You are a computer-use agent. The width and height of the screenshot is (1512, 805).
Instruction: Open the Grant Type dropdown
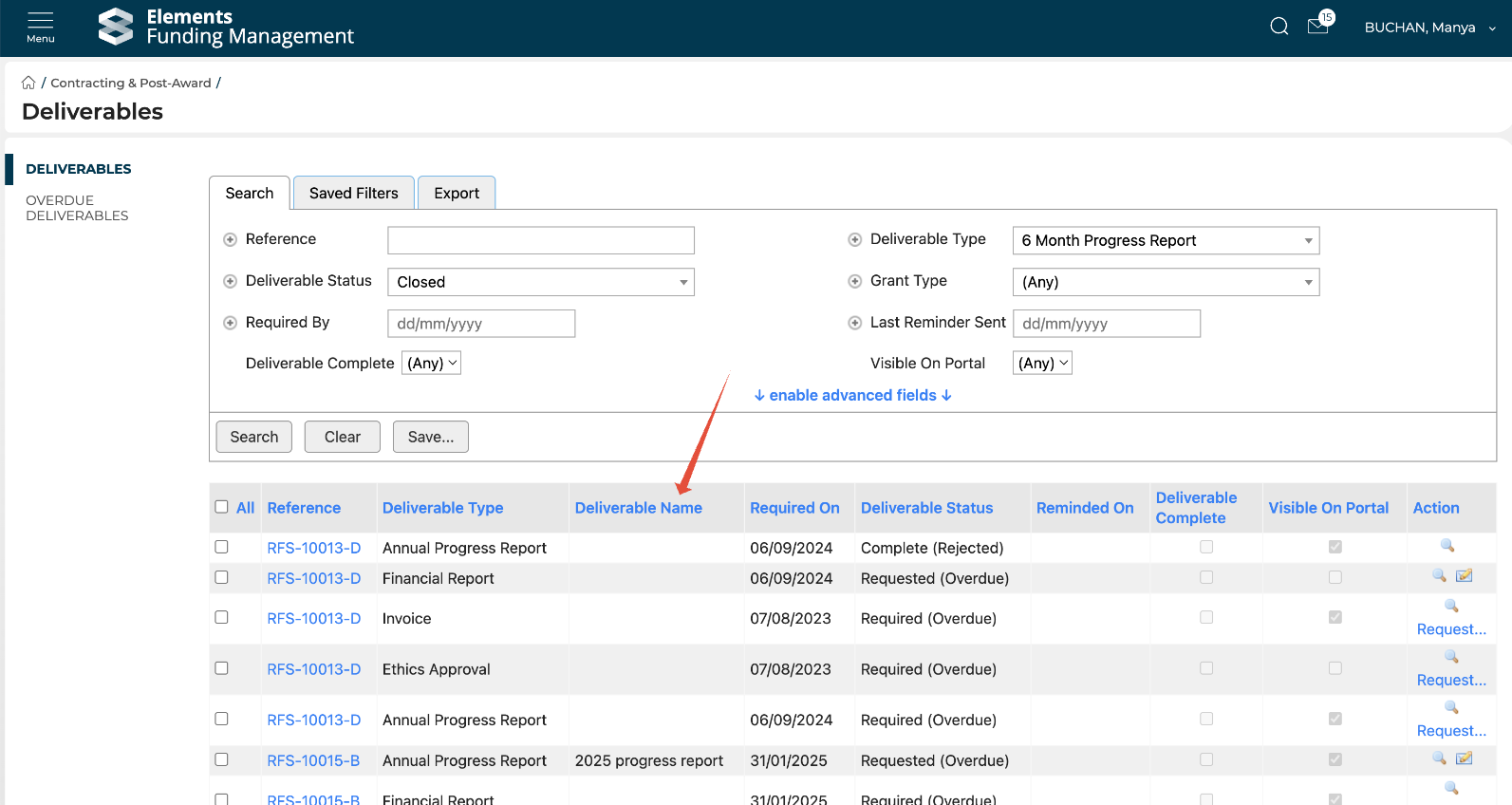coord(1166,282)
